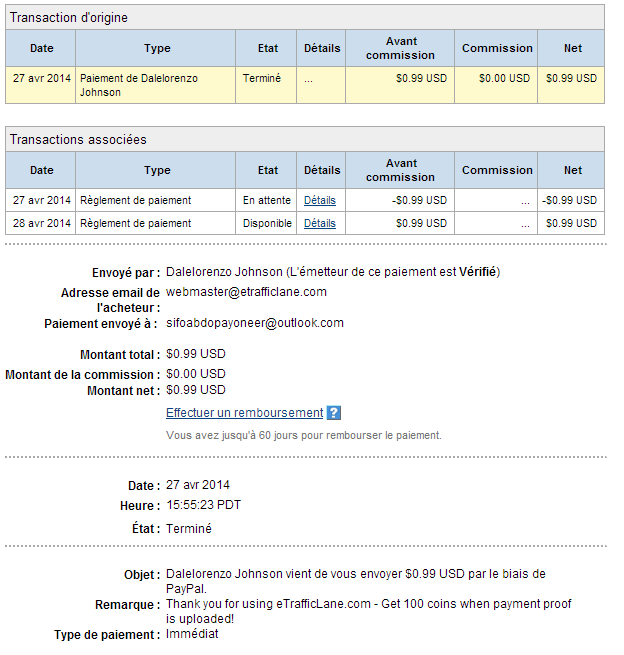Screen dimensions: 624x655
Task: Click the time value '15:55:23 PDT'
Action: coord(203,505)
